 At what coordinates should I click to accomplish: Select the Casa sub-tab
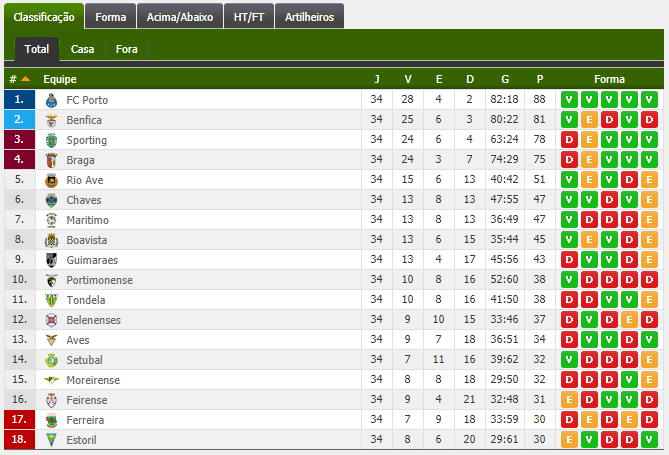coord(82,49)
